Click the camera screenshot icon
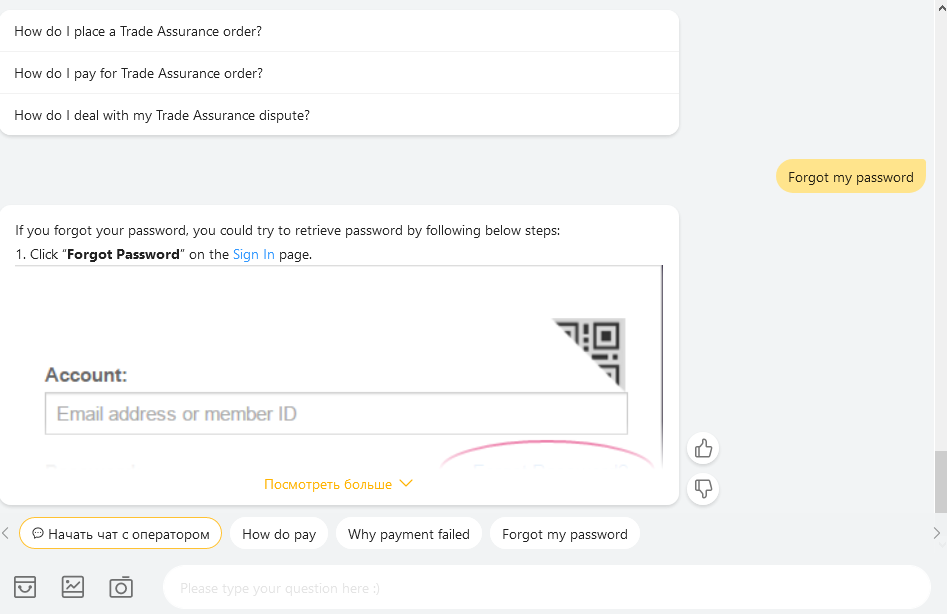The height and width of the screenshot is (614, 947). pos(121,587)
